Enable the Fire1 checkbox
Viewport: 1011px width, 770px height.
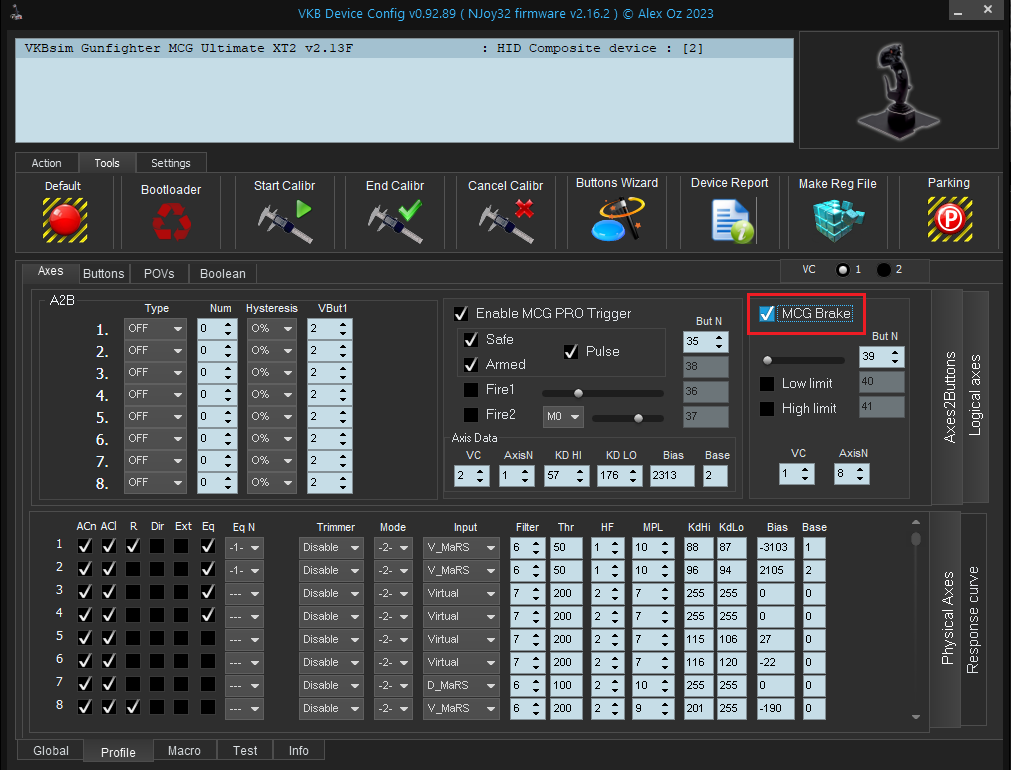click(x=471, y=389)
